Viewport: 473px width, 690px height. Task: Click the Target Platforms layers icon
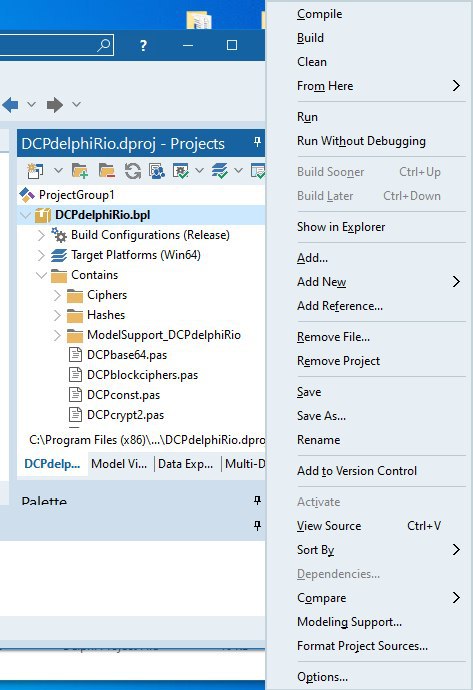click(x=59, y=255)
